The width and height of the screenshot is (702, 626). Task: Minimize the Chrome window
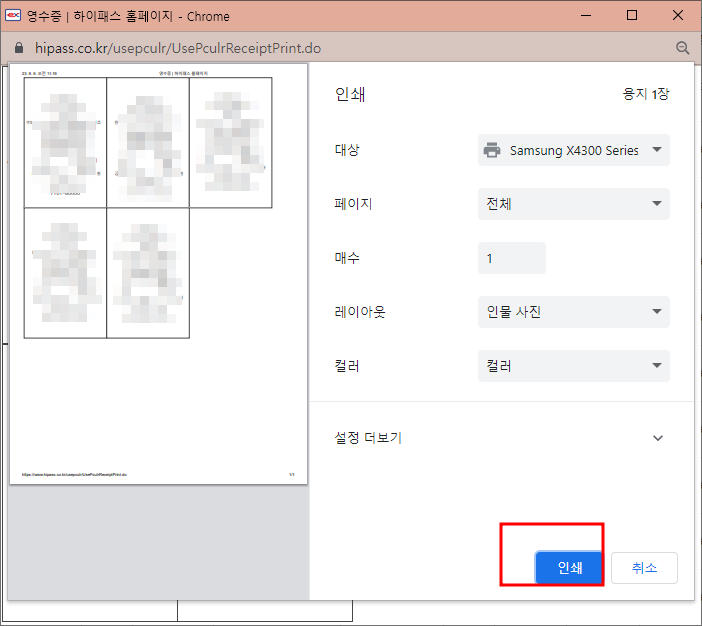586,16
